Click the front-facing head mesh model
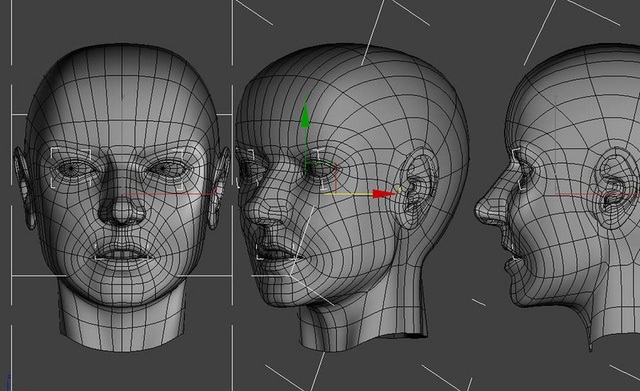 point(122,197)
